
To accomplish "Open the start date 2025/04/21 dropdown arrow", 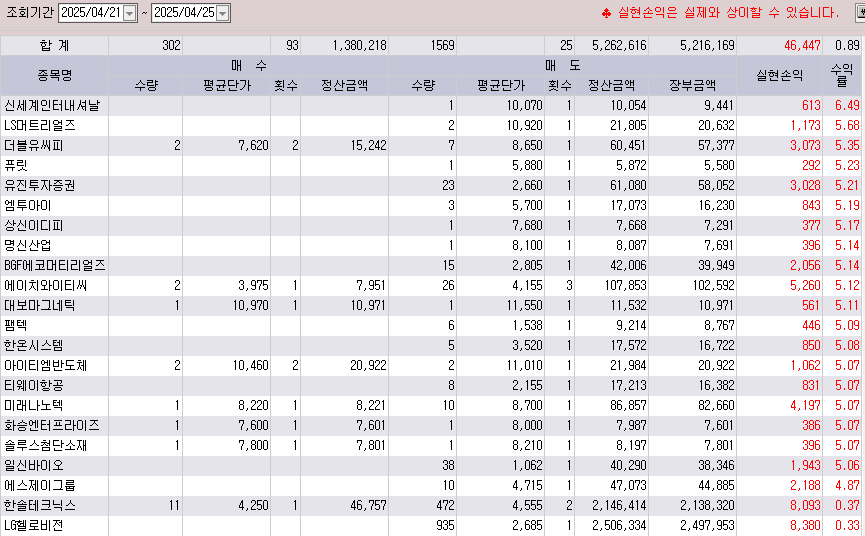I will pos(130,13).
